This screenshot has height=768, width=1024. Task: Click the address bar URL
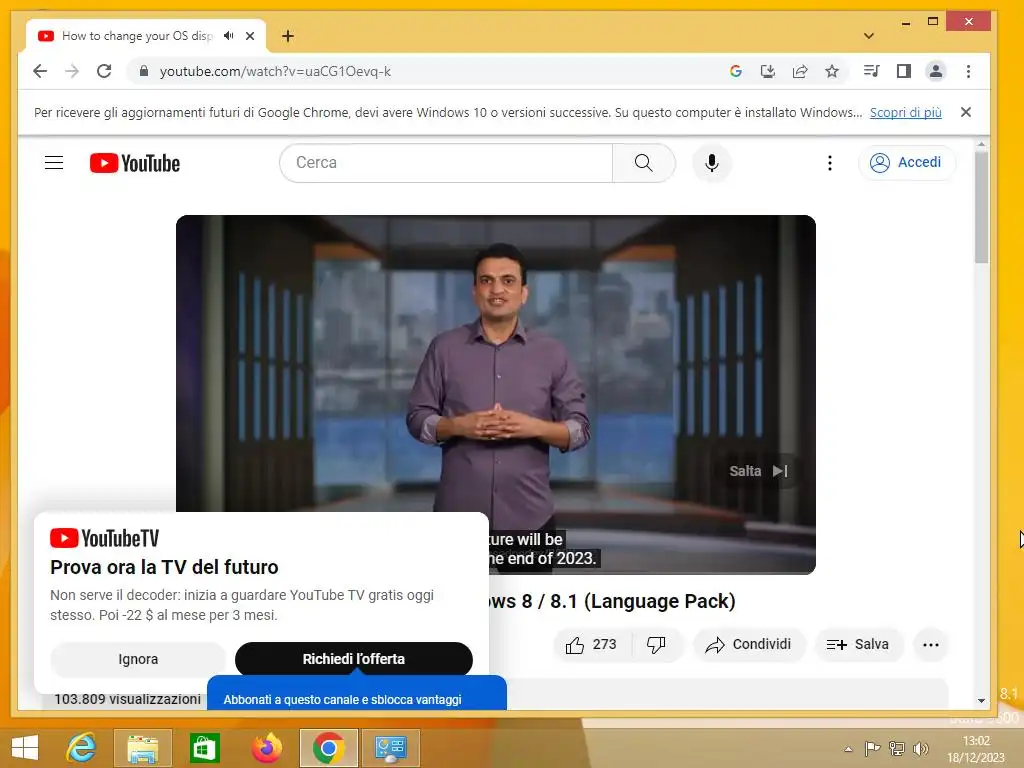coord(275,71)
